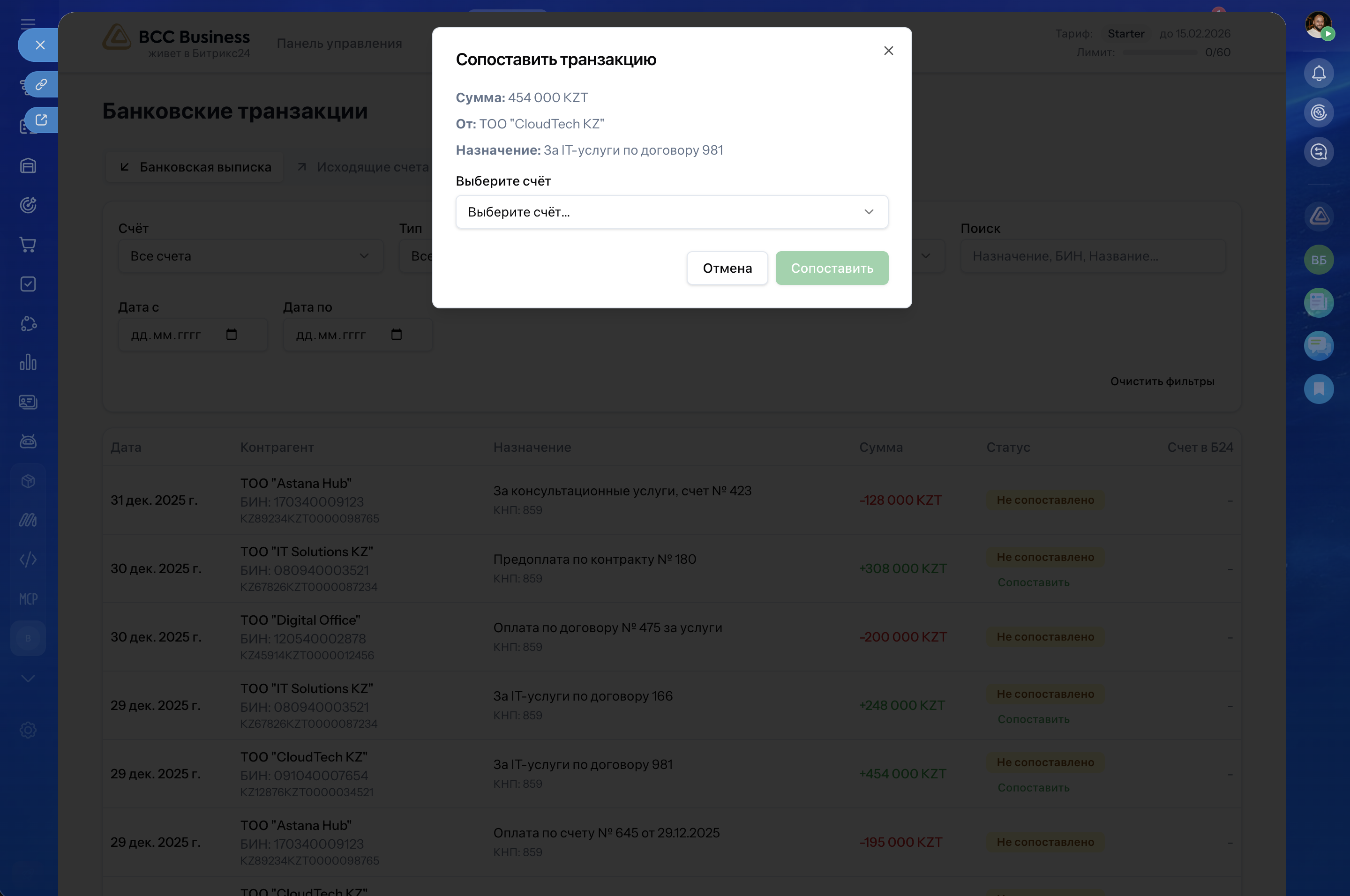The width and height of the screenshot is (1350, 896).
Task: Open the MCP sidebar item
Action: point(28,599)
